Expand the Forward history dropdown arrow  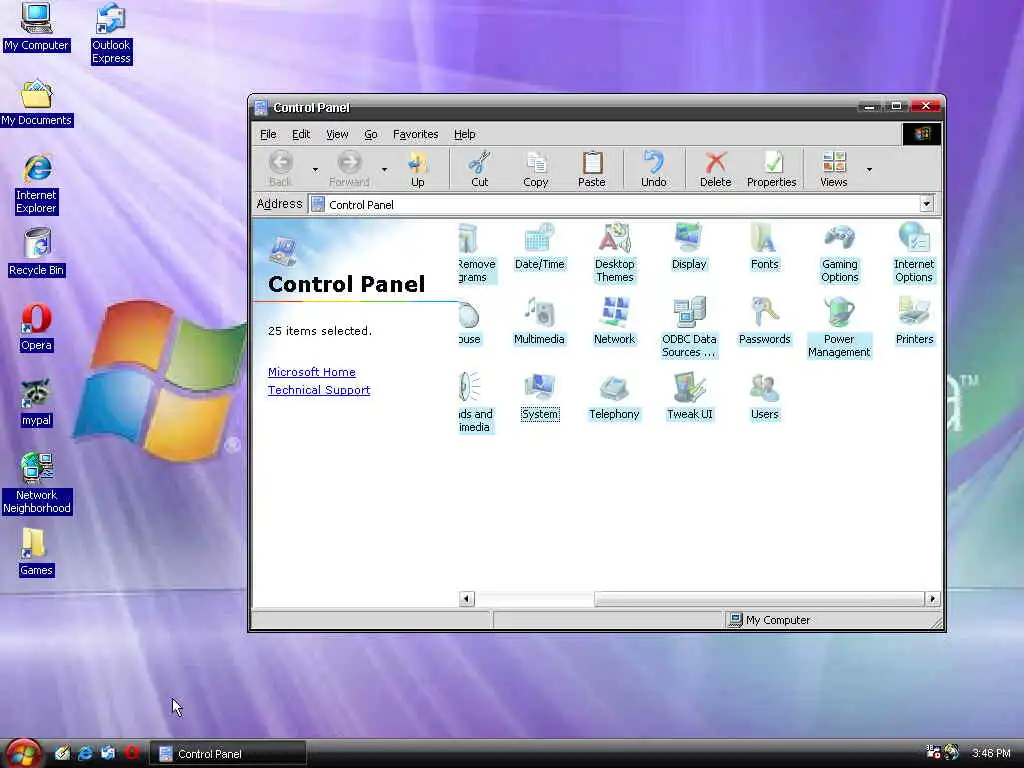point(384,170)
